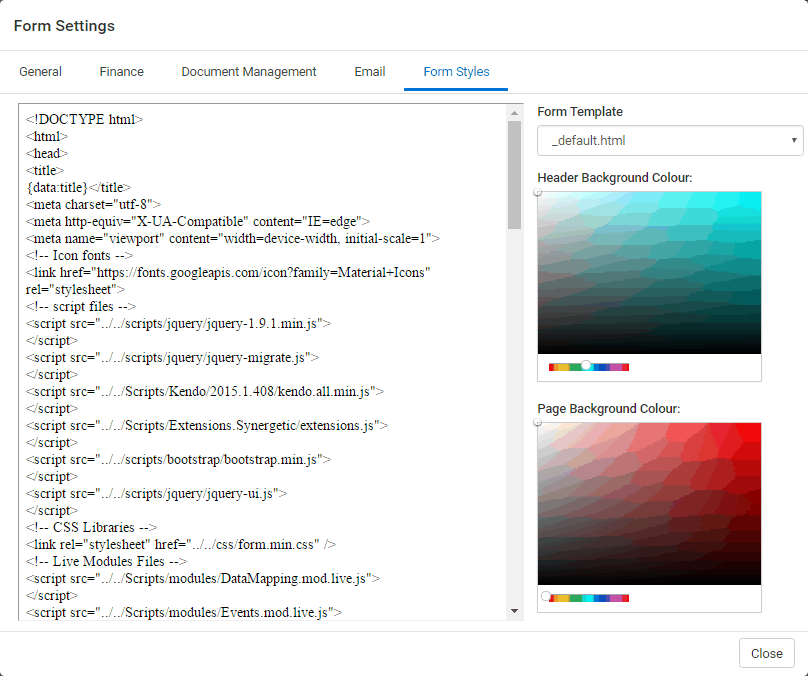Switch to the General tab
The height and width of the screenshot is (676, 808).
pyautogui.click(x=40, y=72)
